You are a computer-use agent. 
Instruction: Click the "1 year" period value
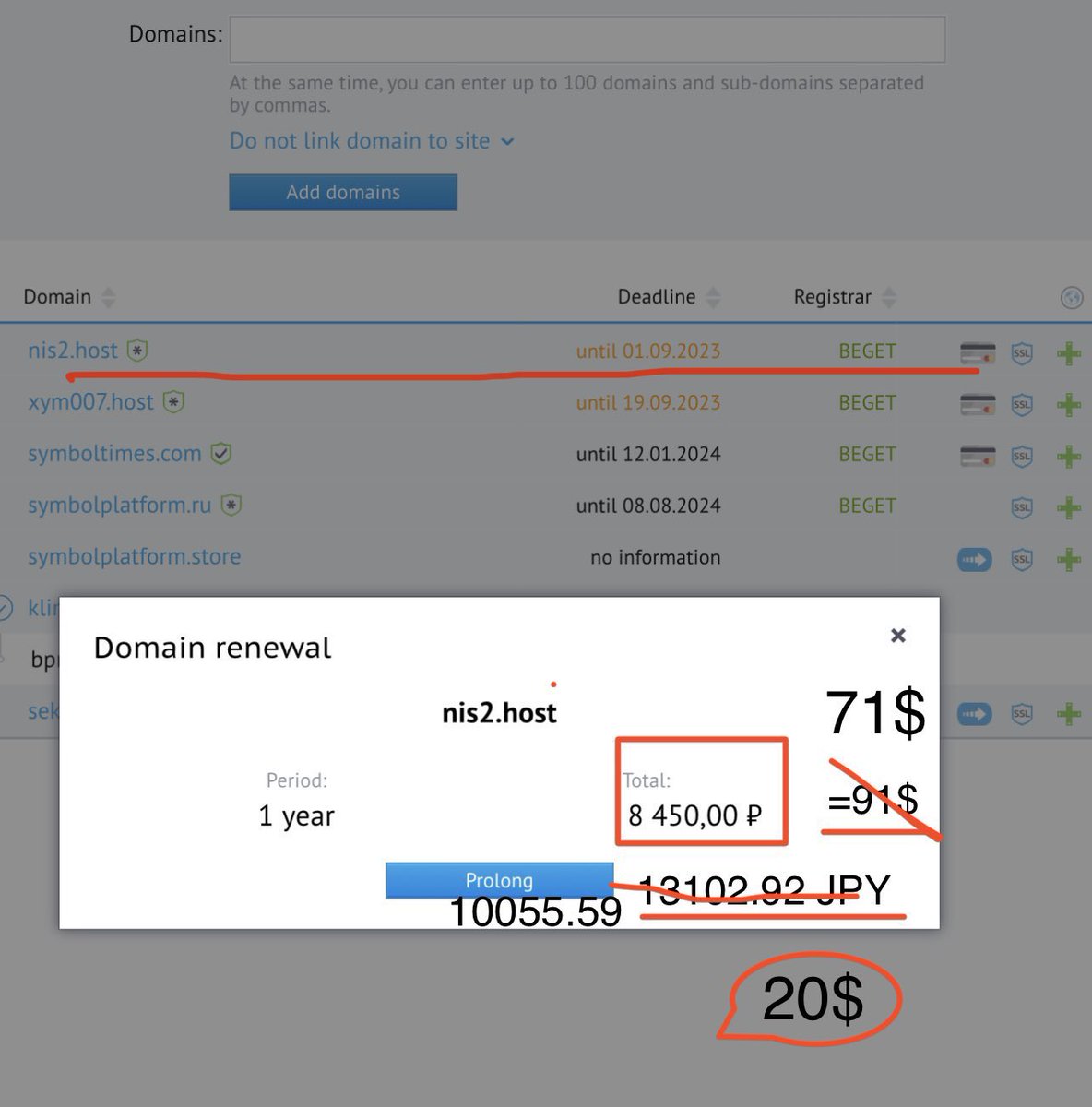coord(296,816)
